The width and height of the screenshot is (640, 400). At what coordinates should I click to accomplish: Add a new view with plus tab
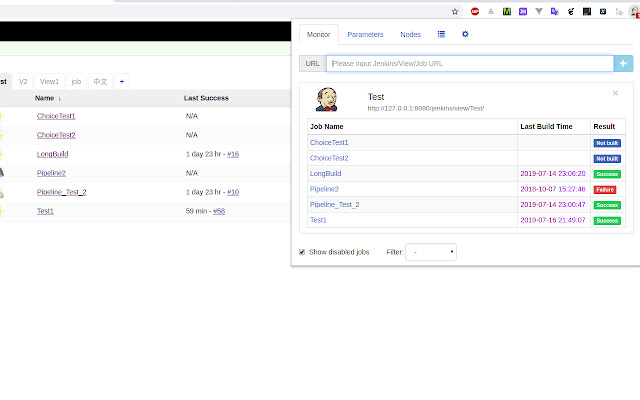coord(122,82)
